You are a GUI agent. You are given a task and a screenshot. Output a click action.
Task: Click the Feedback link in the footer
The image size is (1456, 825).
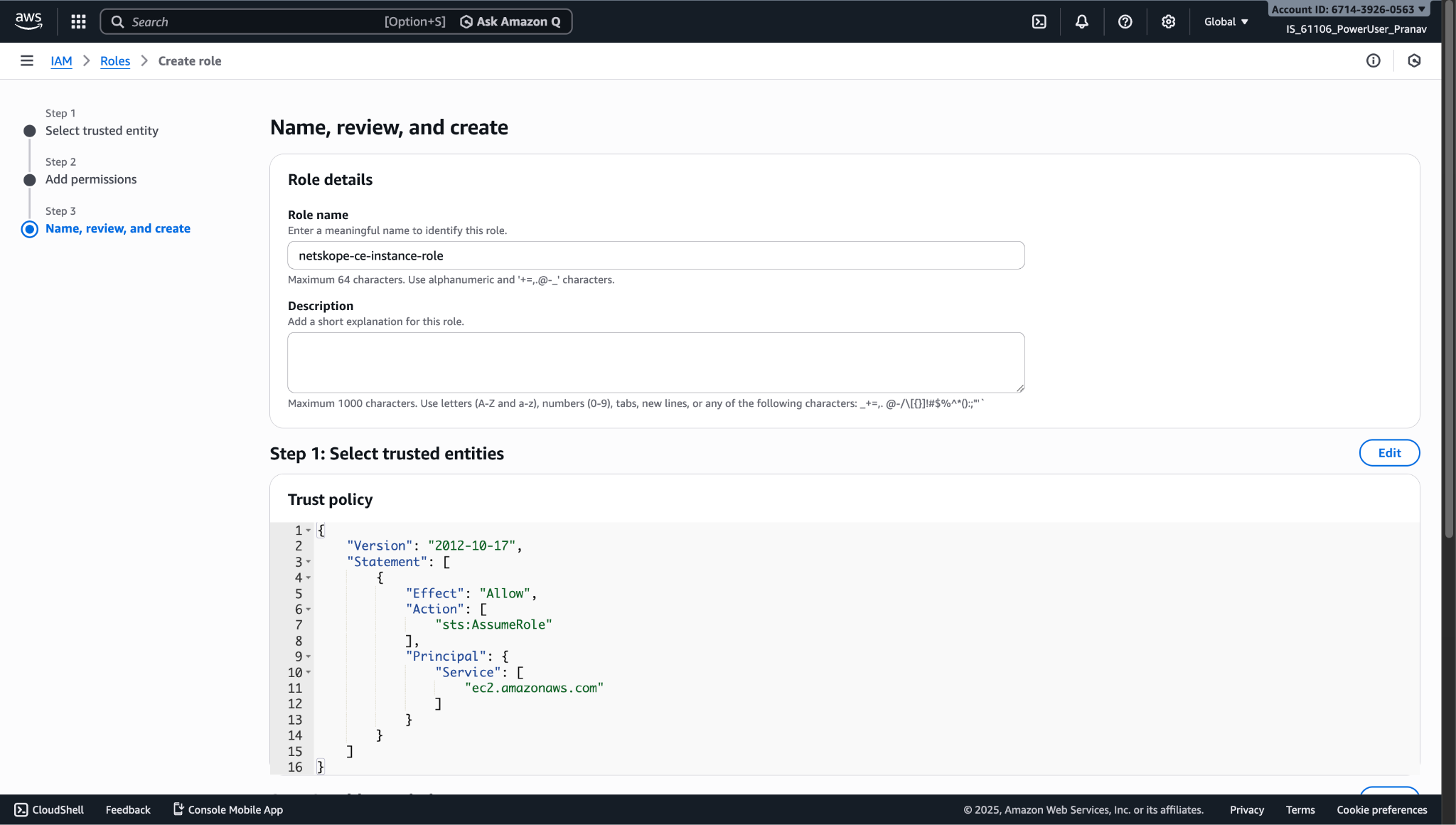pyautogui.click(x=128, y=810)
